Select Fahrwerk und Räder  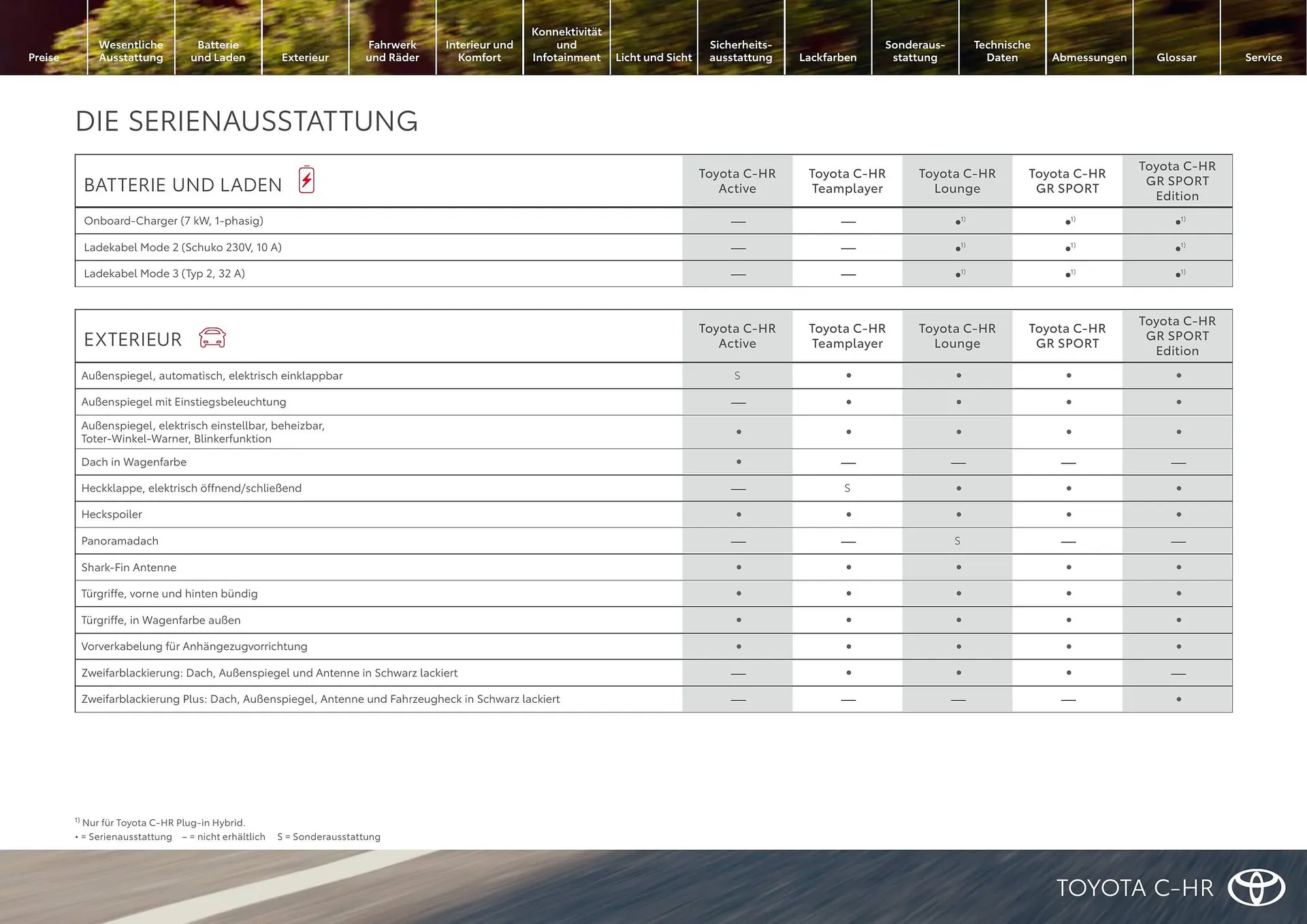coord(393,51)
